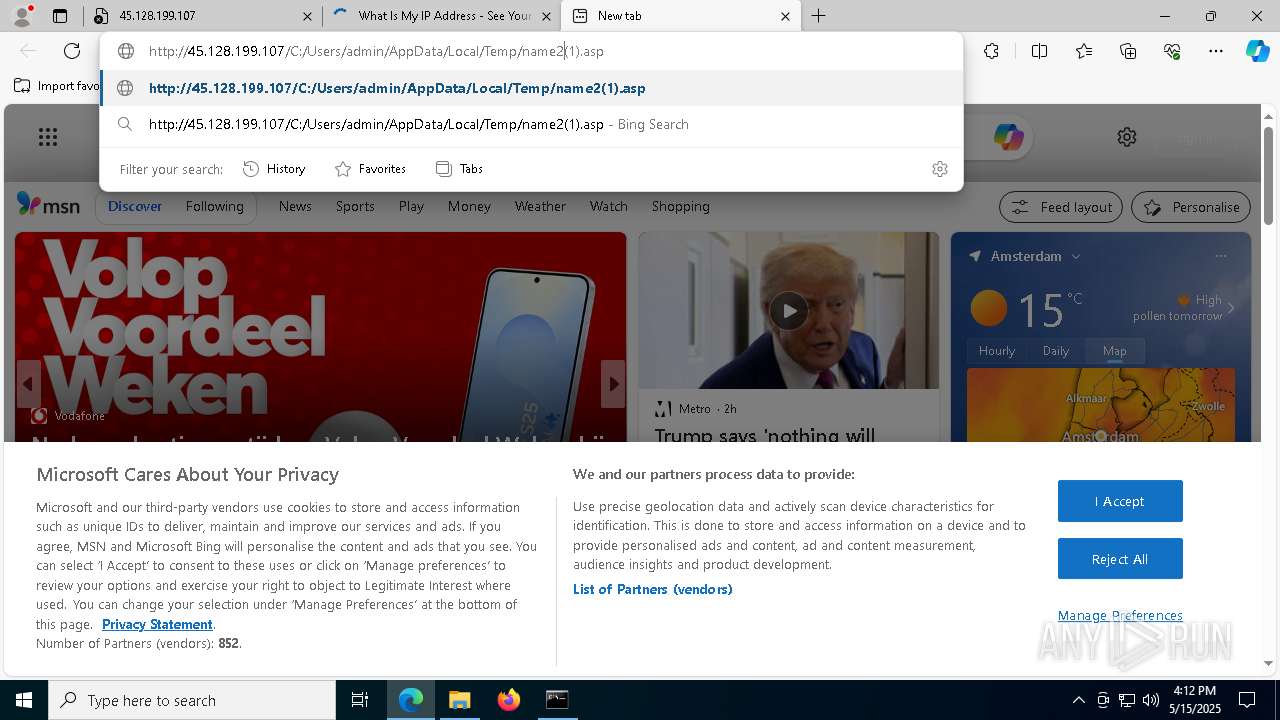Screen dimensions: 1280x720
Task: Show hidden system tray icons
Action: (1078, 700)
